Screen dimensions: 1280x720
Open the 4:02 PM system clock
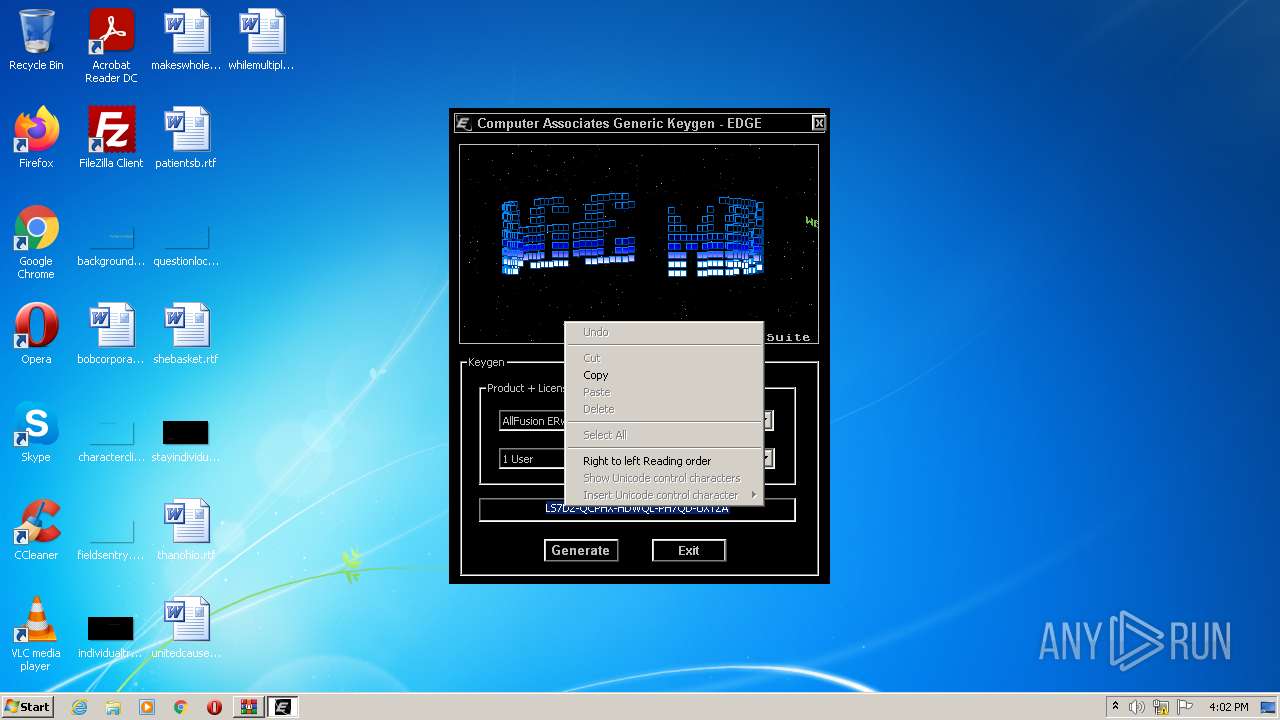pos(1229,707)
